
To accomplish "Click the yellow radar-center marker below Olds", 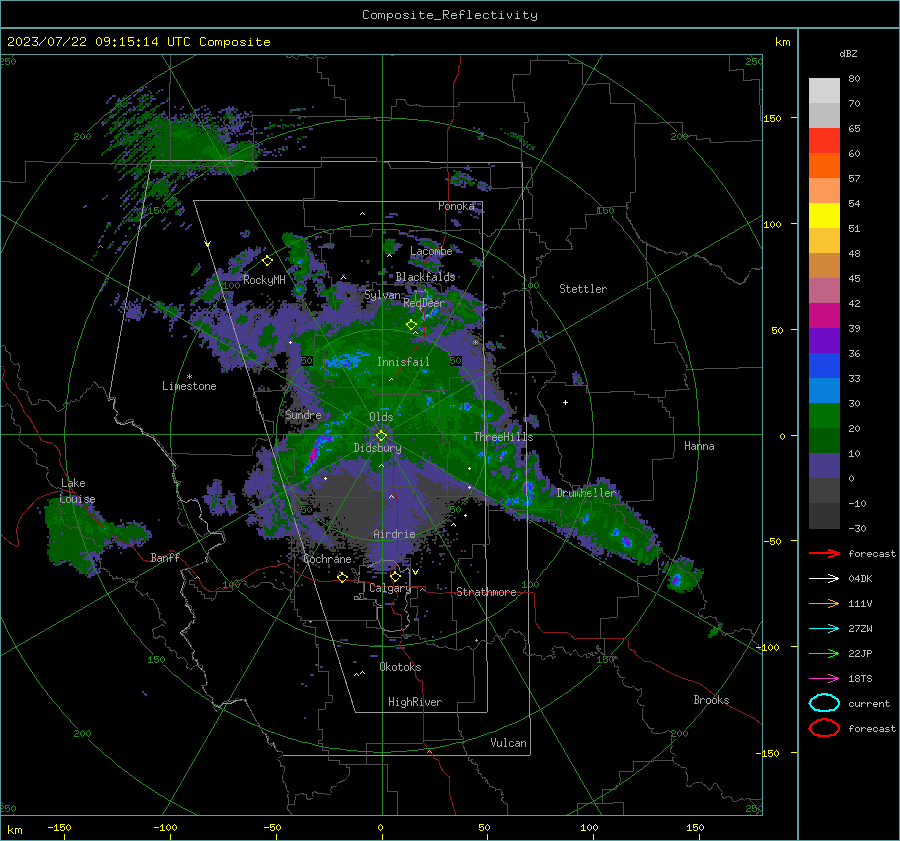I will coord(381,435).
